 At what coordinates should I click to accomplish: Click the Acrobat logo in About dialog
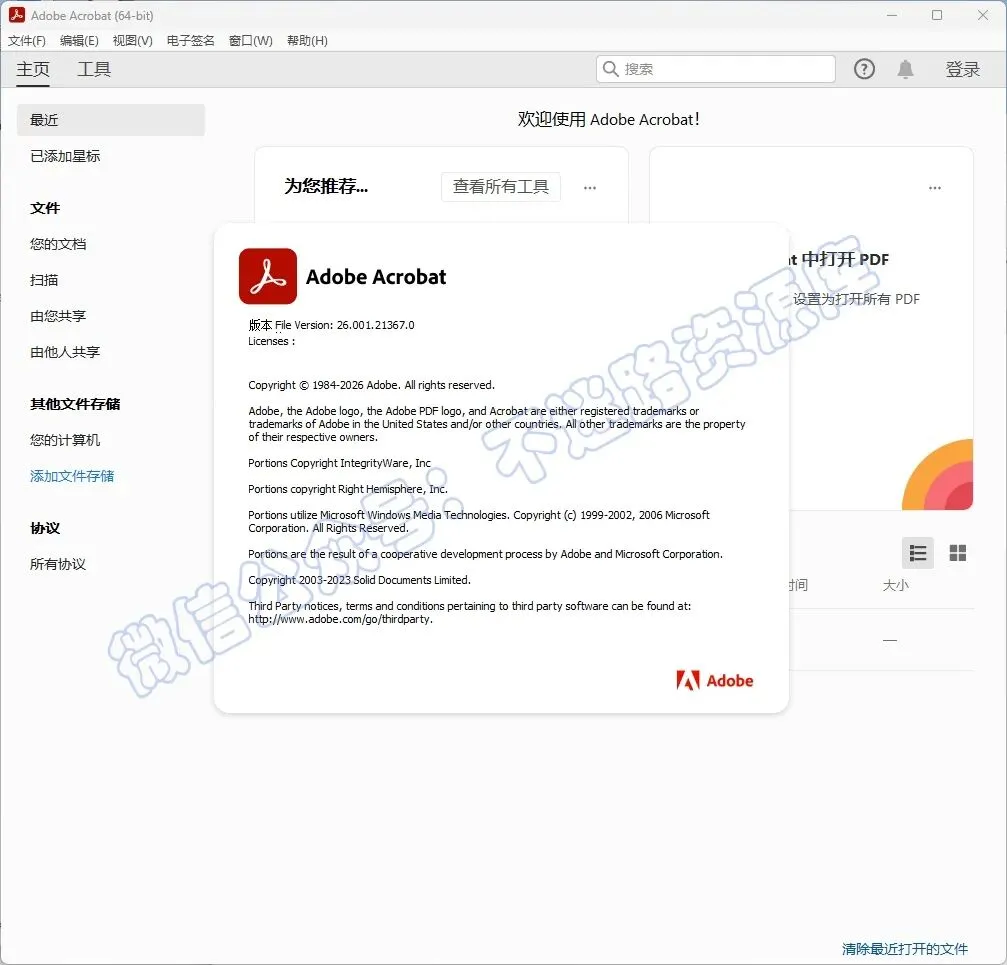(x=268, y=276)
